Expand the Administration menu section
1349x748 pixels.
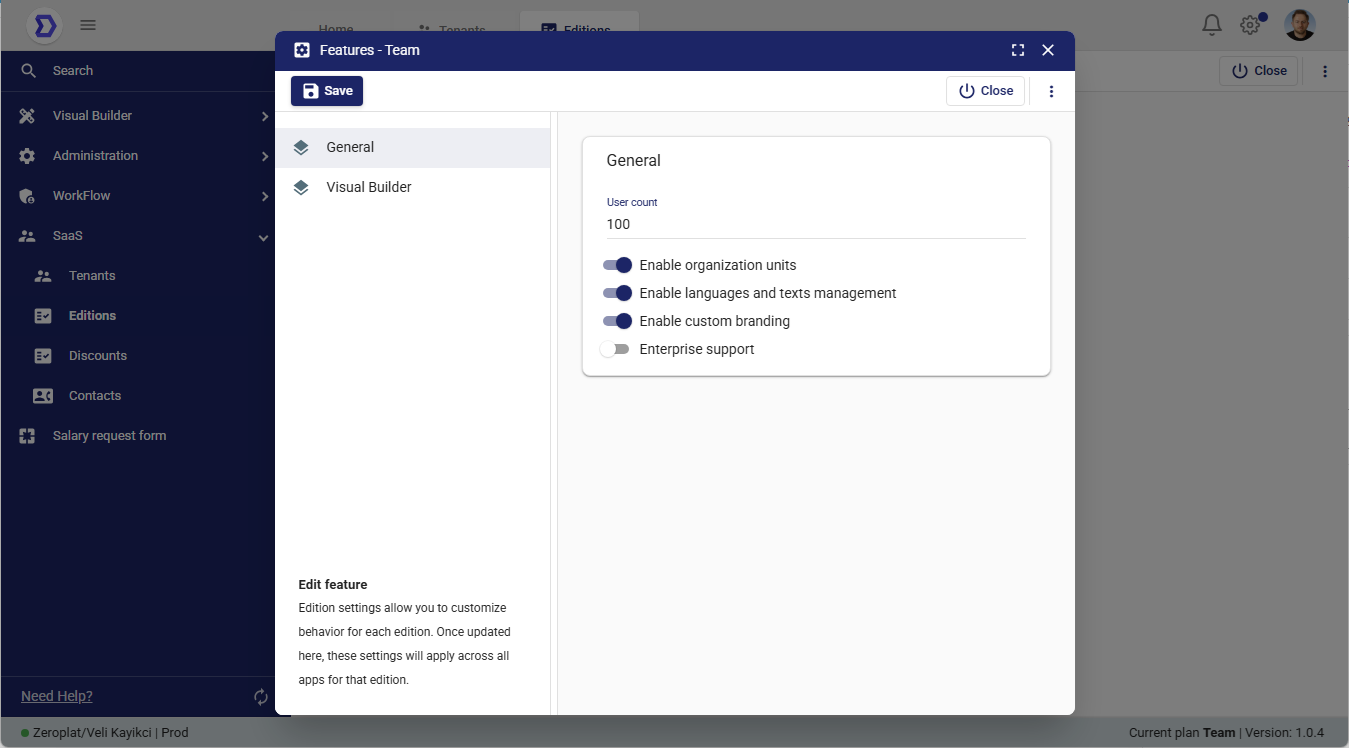(x=96, y=156)
